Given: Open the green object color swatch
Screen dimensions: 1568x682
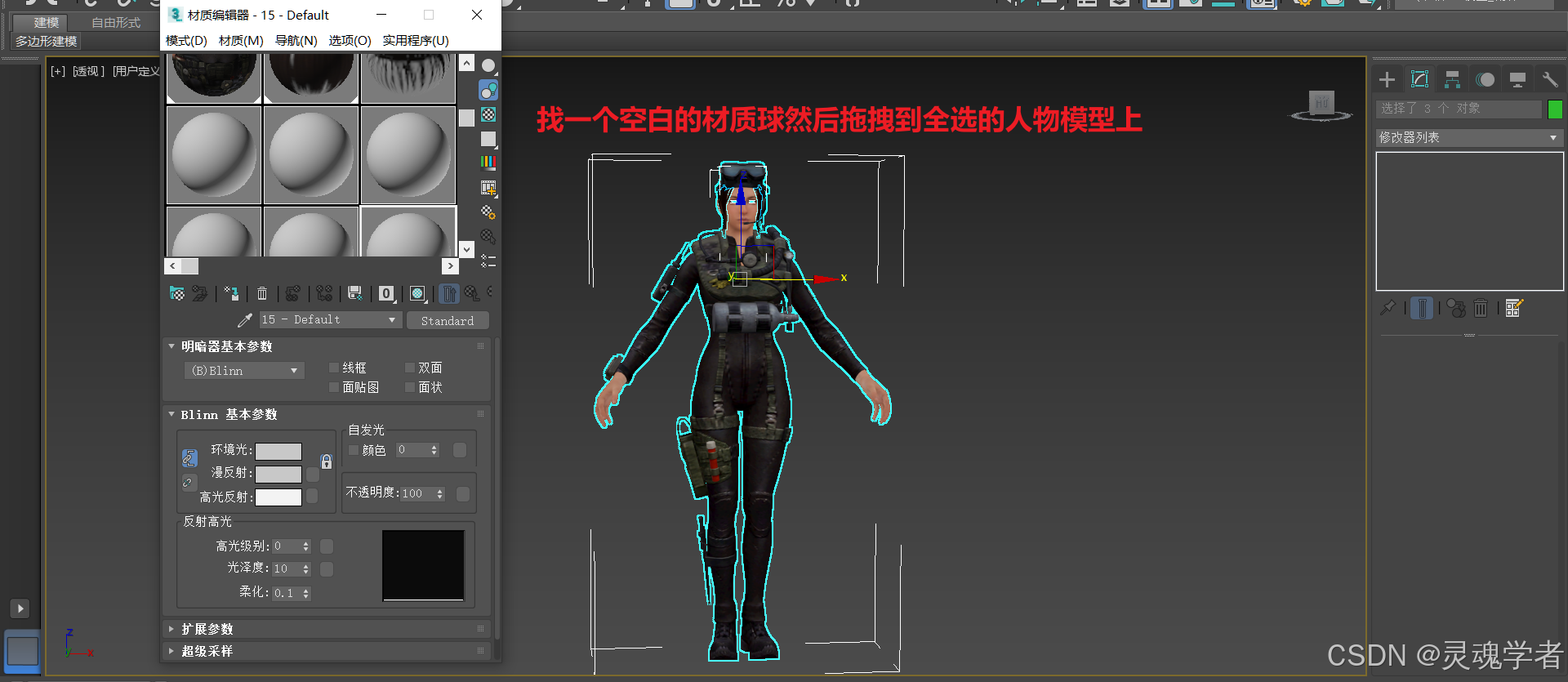Looking at the screenshot, I should pos(1555,109).
